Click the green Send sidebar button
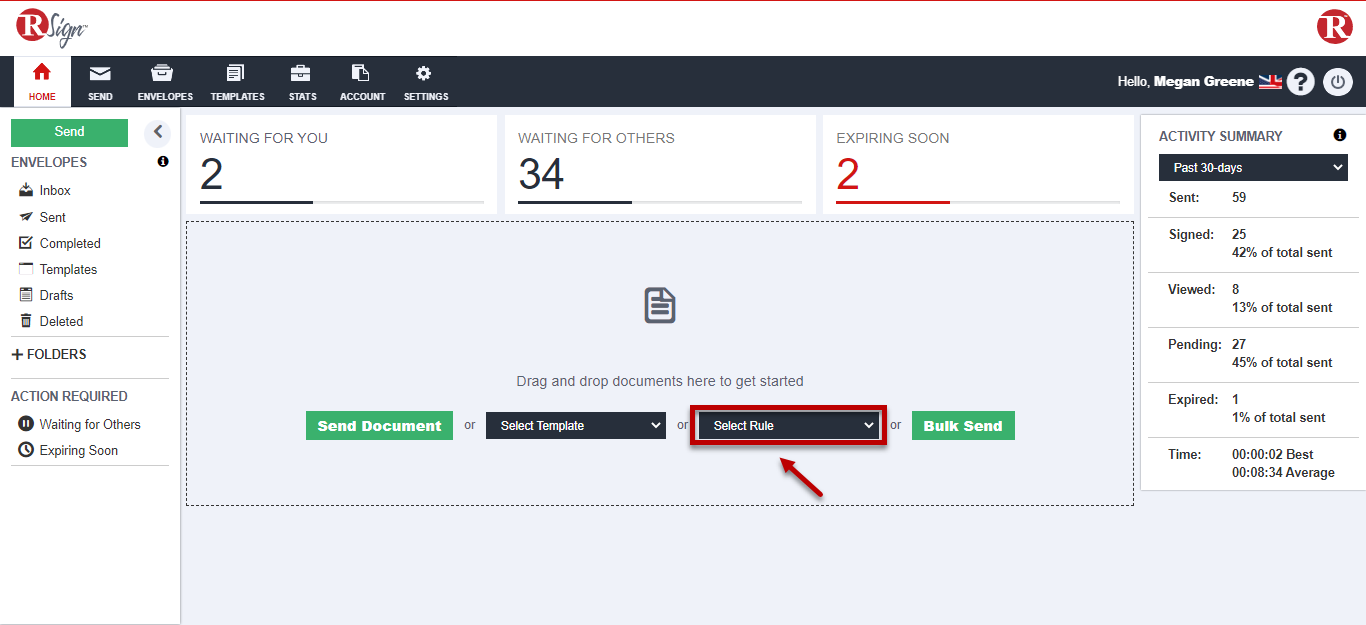Viewport: 1366px width, 625px height. 69,132
